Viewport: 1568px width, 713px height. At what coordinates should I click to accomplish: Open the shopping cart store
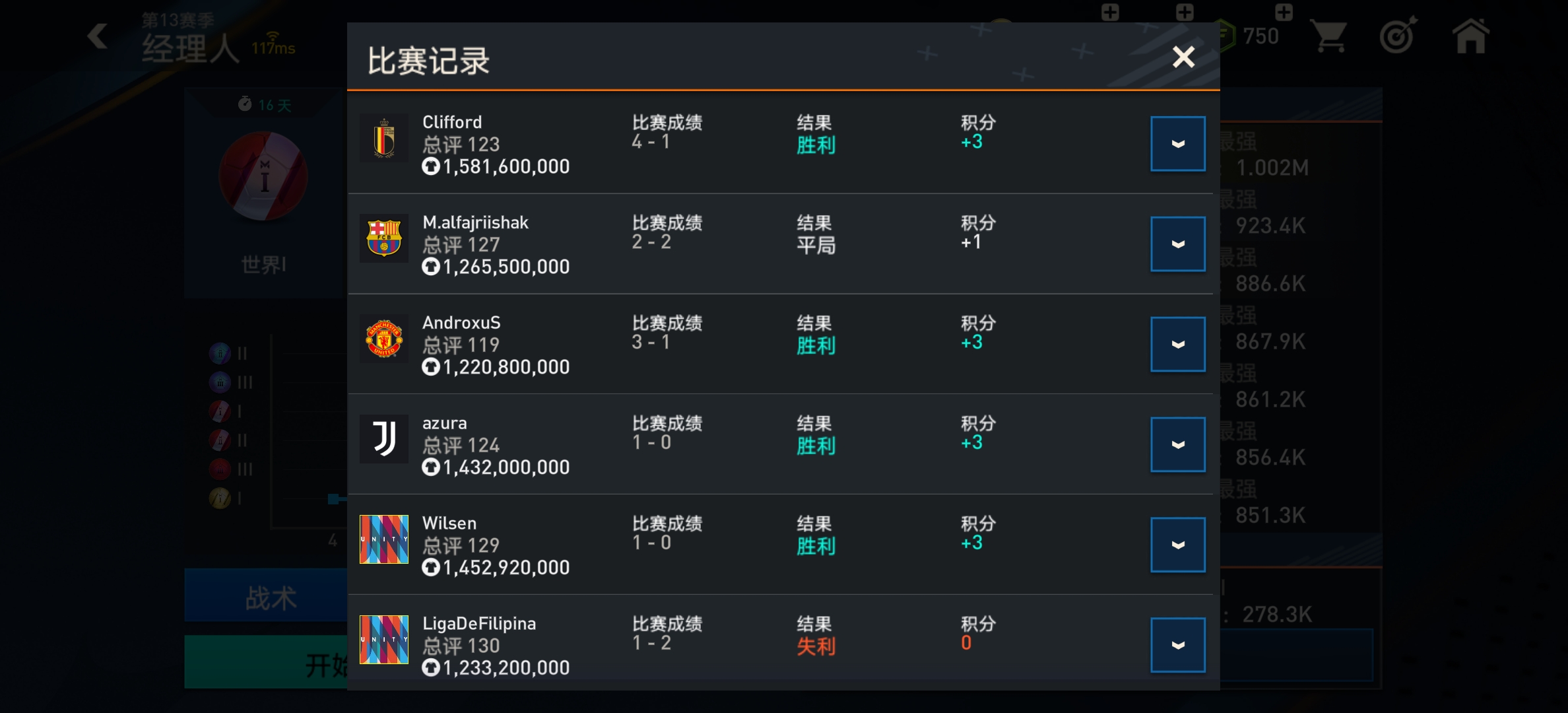tap(1330, 36)
